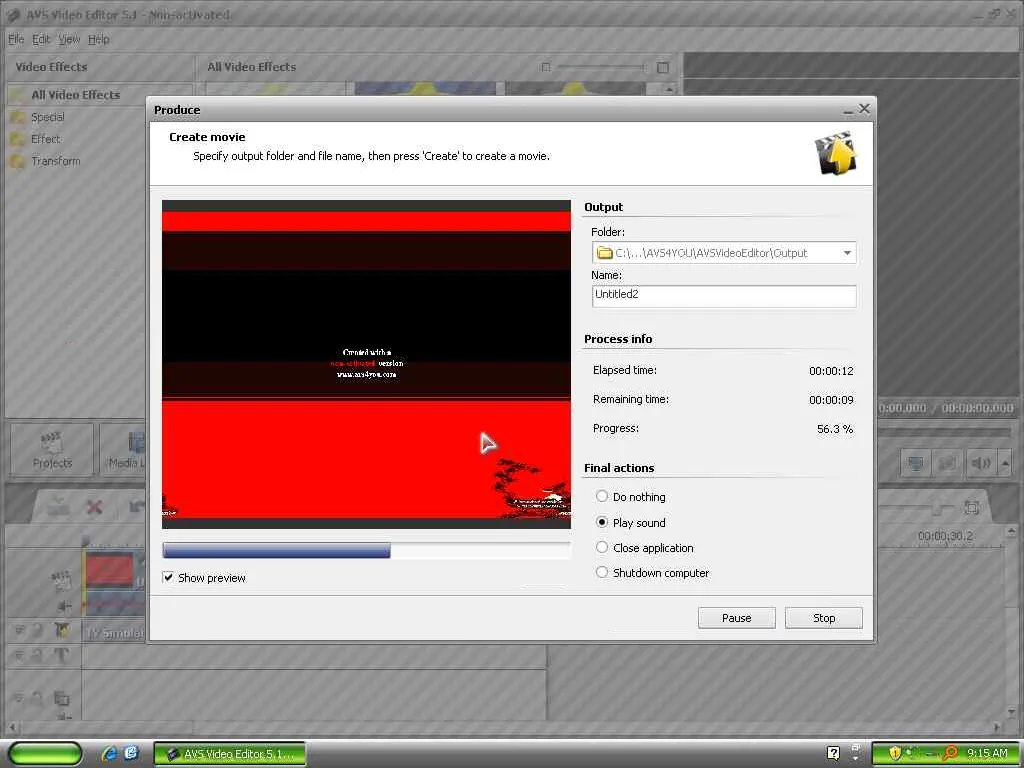Click the TV Simulation effect on timeline
1024x768 pixels.
[116, 632]
